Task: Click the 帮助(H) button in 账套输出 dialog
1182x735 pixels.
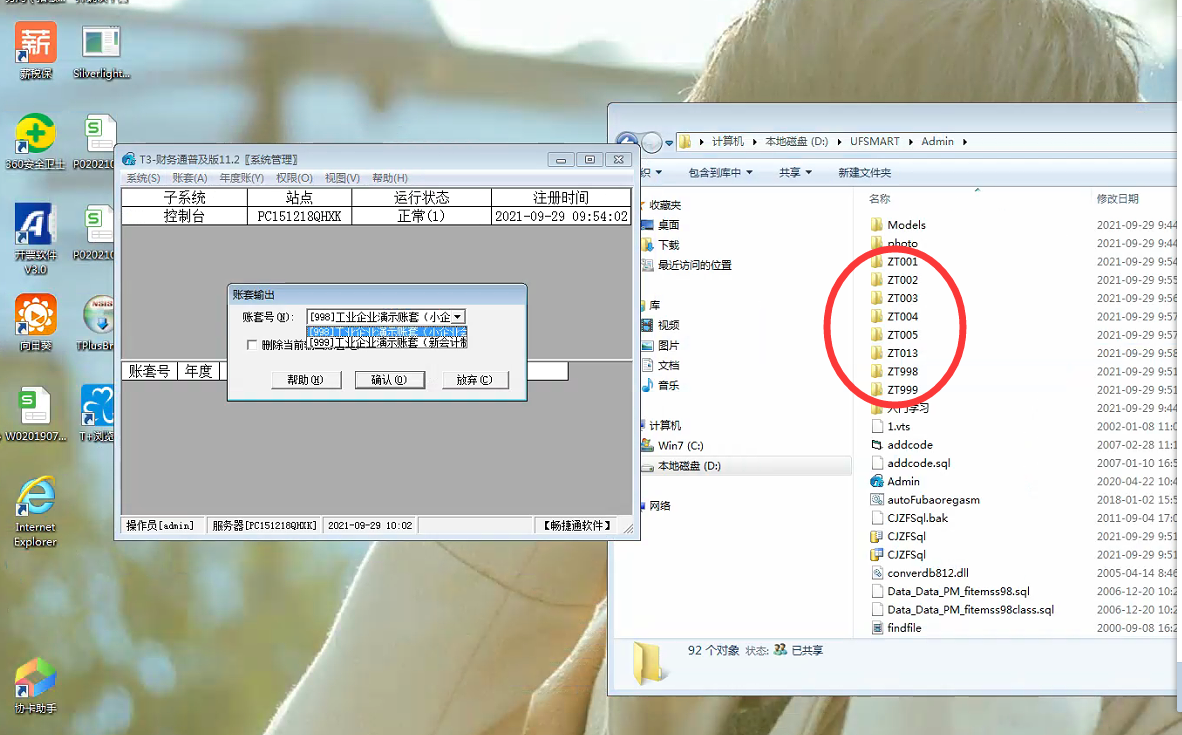Action: (x=305, y=380)
